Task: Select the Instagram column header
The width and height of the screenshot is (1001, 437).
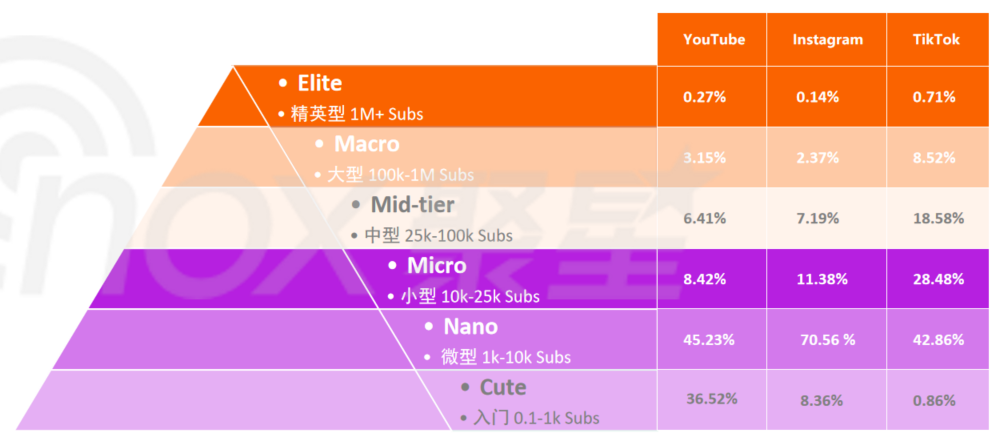Action: (x=827, y=40)
